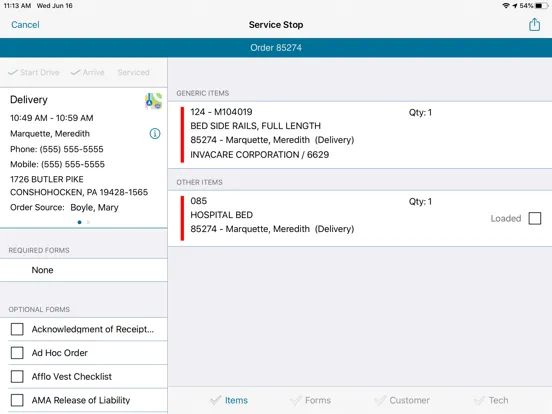Image resolution: width=552 pixels, height=414 pixels.
Task: Open the maps icon beside Delivery
Action: pyautogui.click(x=153, y=101)
